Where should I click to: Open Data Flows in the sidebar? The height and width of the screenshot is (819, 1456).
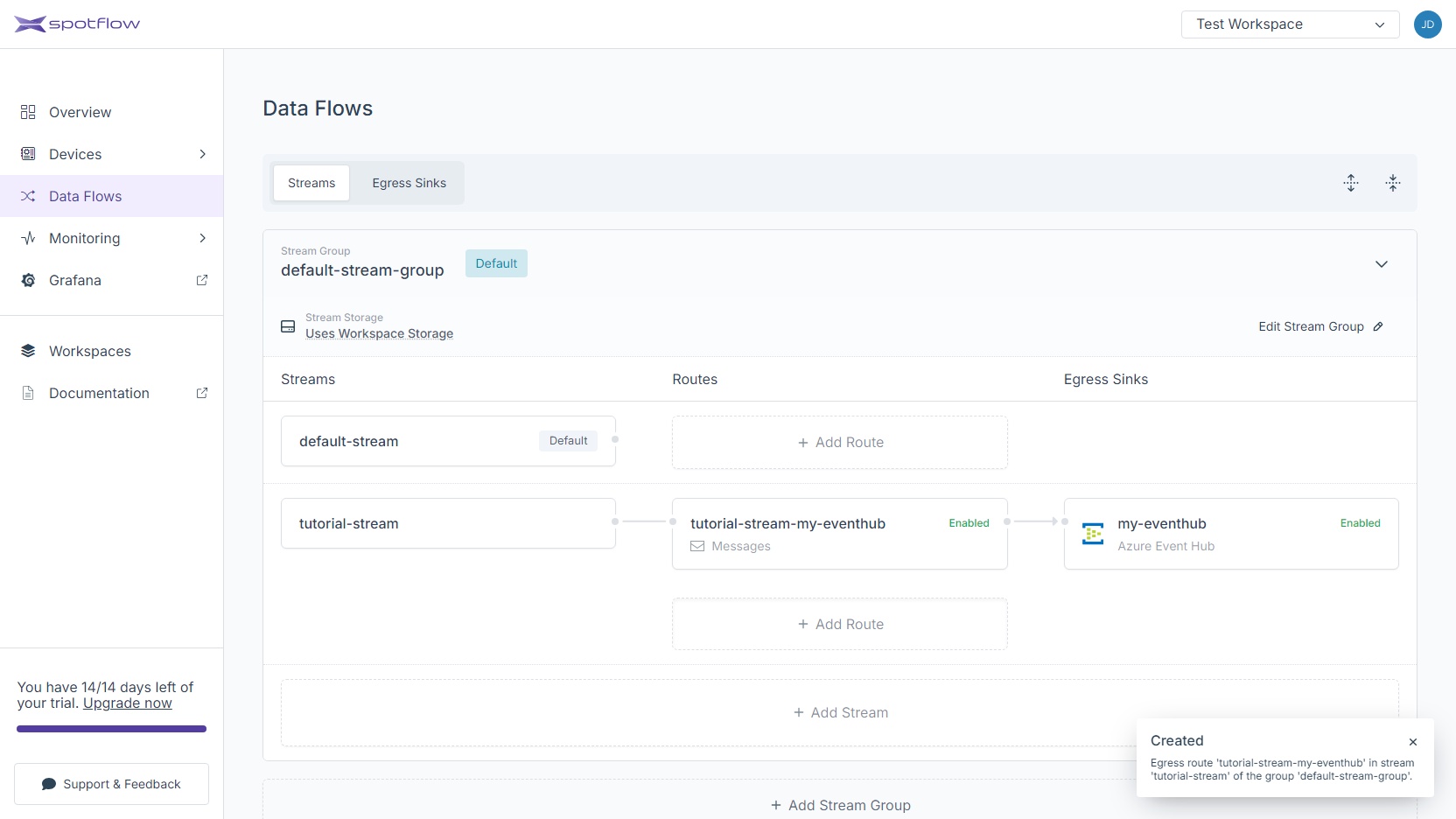click(x=112, y=196)
